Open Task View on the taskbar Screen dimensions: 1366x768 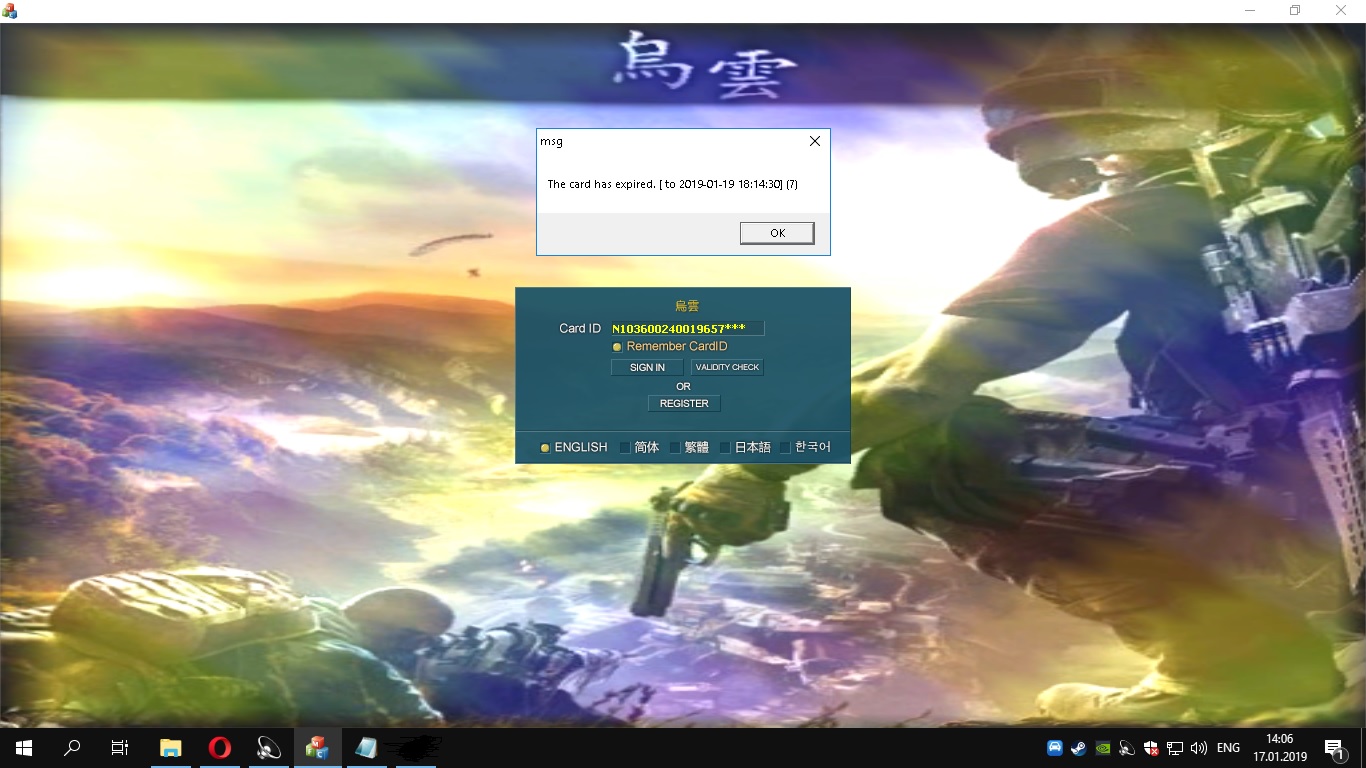[x=120, y=748]
